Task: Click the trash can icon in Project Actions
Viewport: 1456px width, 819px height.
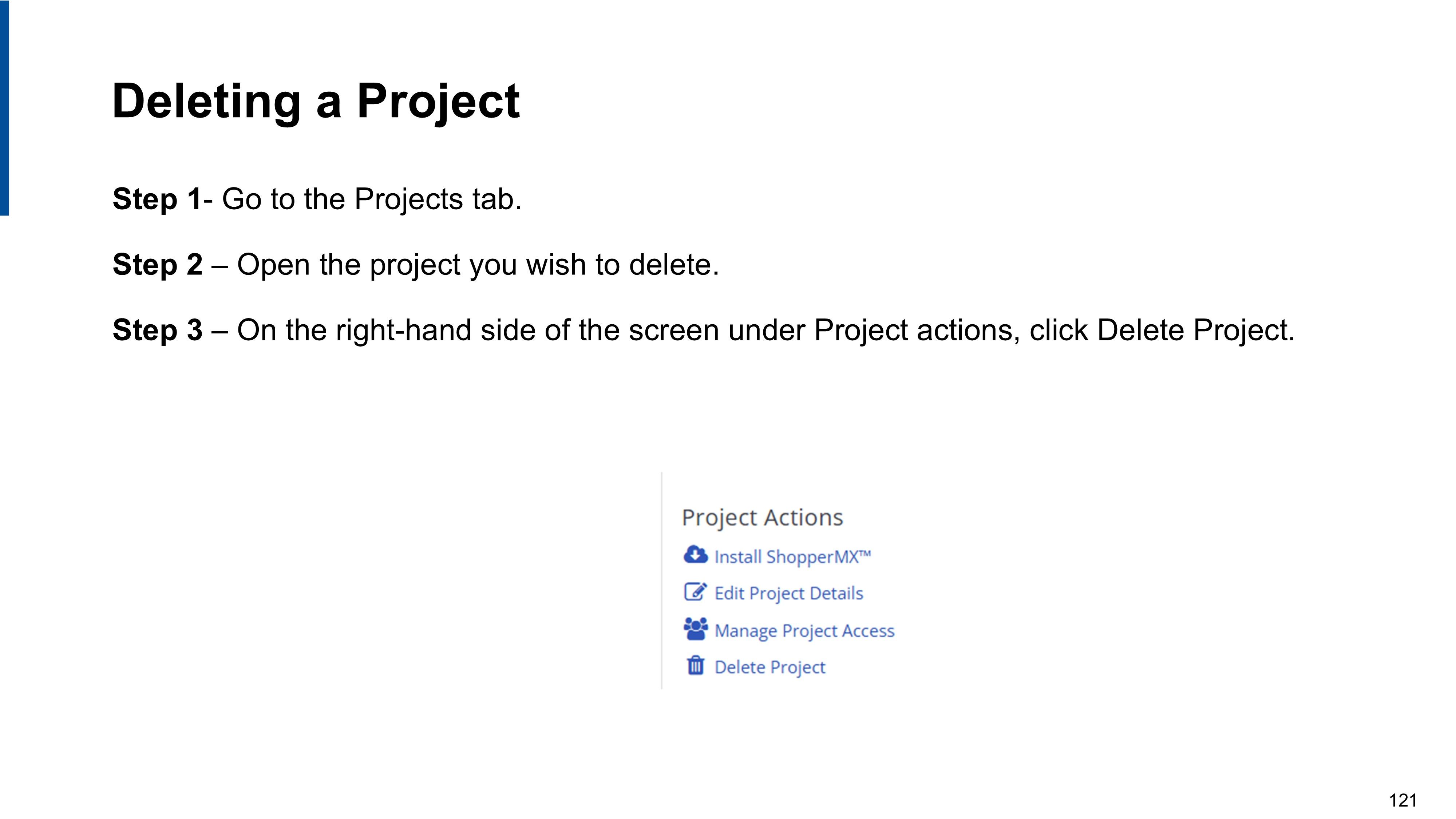Action: coord(695,665)
